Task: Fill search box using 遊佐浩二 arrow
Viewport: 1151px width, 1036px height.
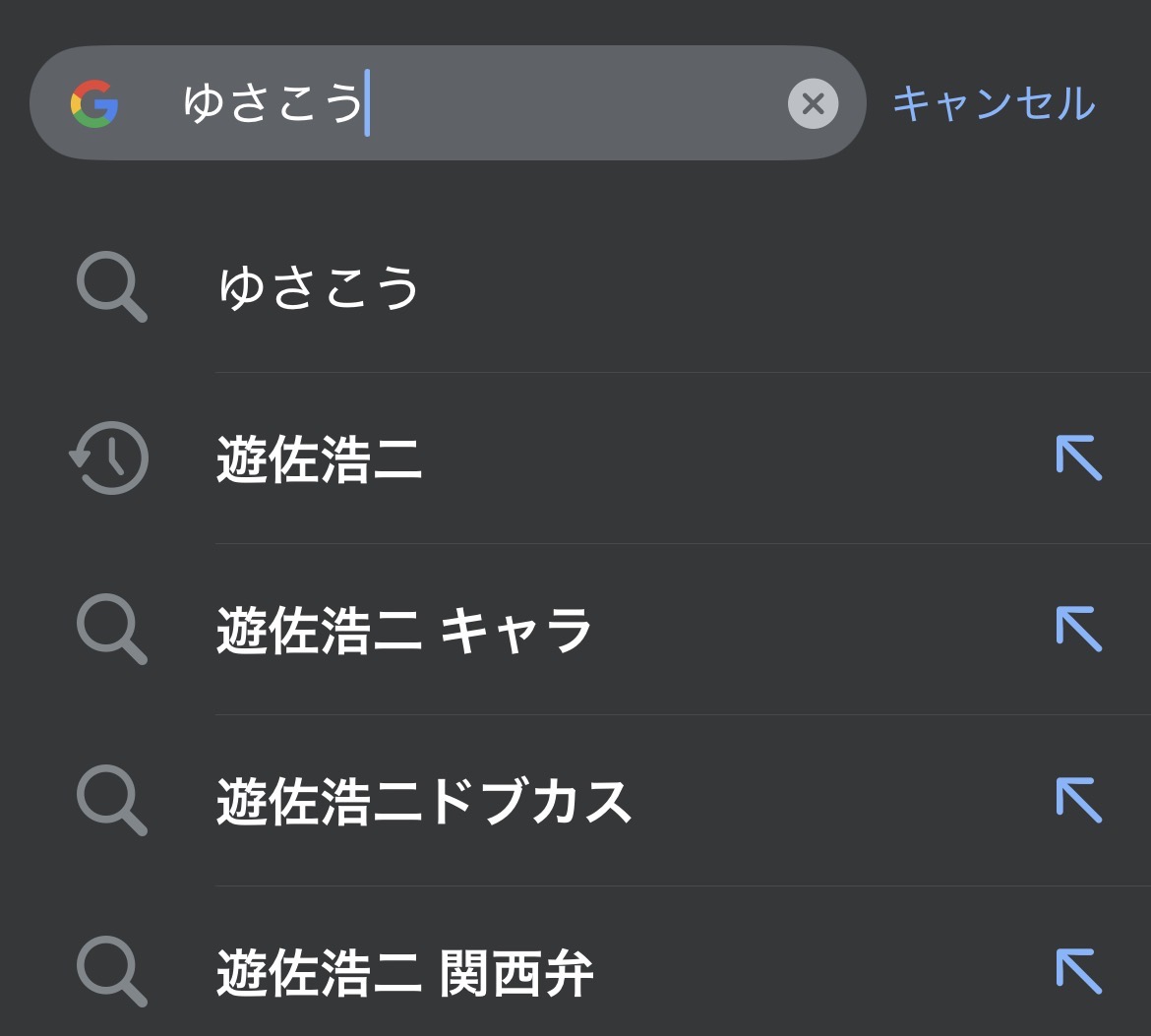Action: [1079, 458]
